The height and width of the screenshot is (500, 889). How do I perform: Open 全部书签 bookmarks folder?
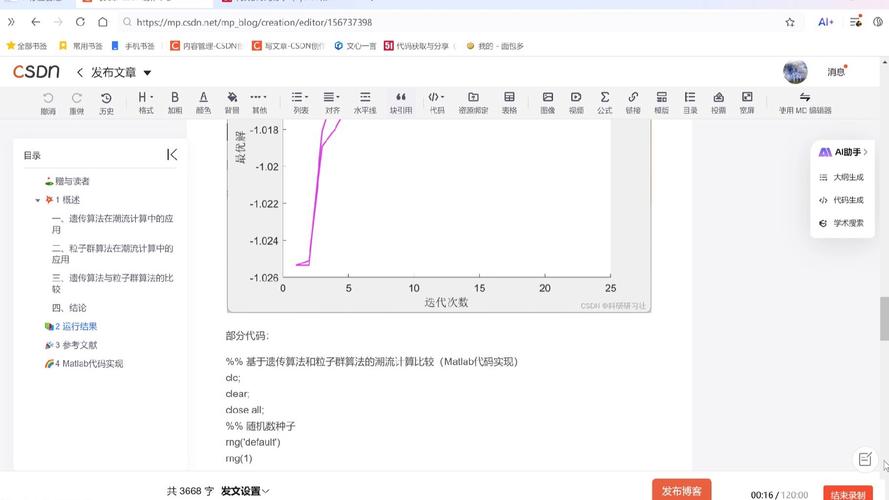[27, 46]
